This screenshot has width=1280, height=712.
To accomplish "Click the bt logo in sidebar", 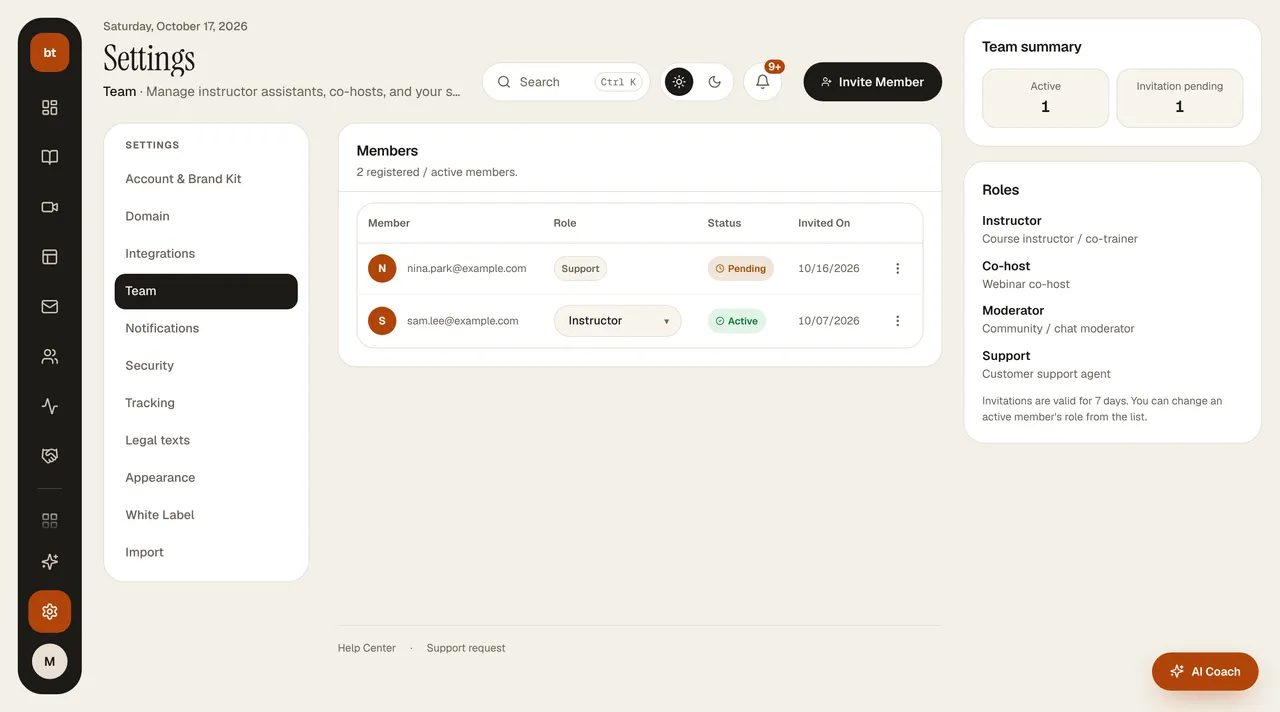I will coord(49,52).
